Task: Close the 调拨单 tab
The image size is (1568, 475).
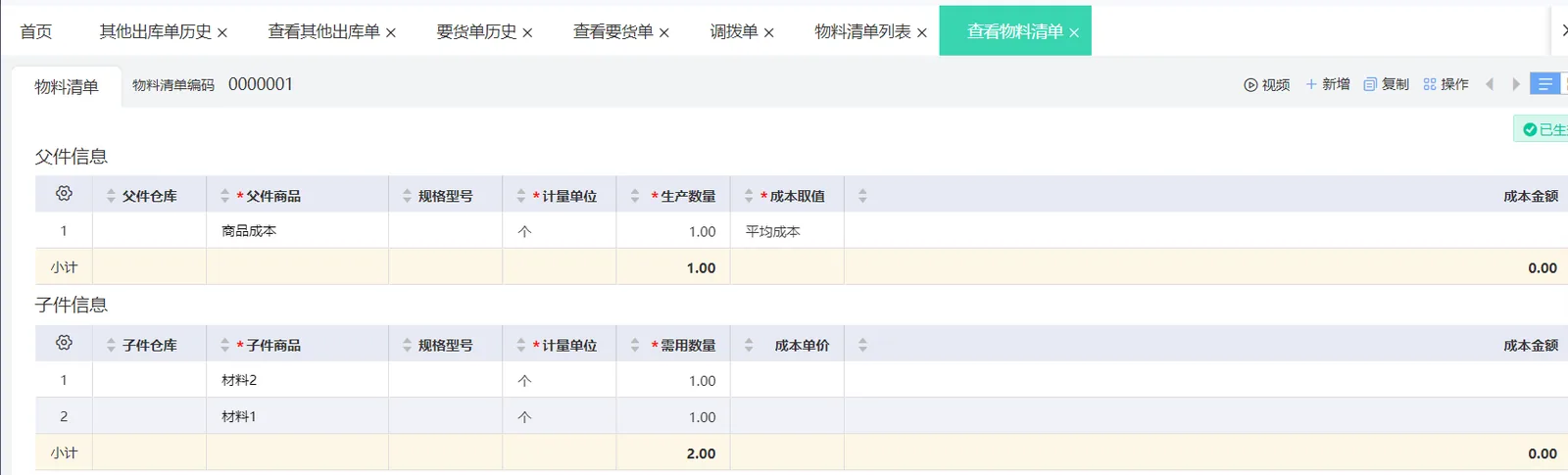Action: click(x=769, y=33)
